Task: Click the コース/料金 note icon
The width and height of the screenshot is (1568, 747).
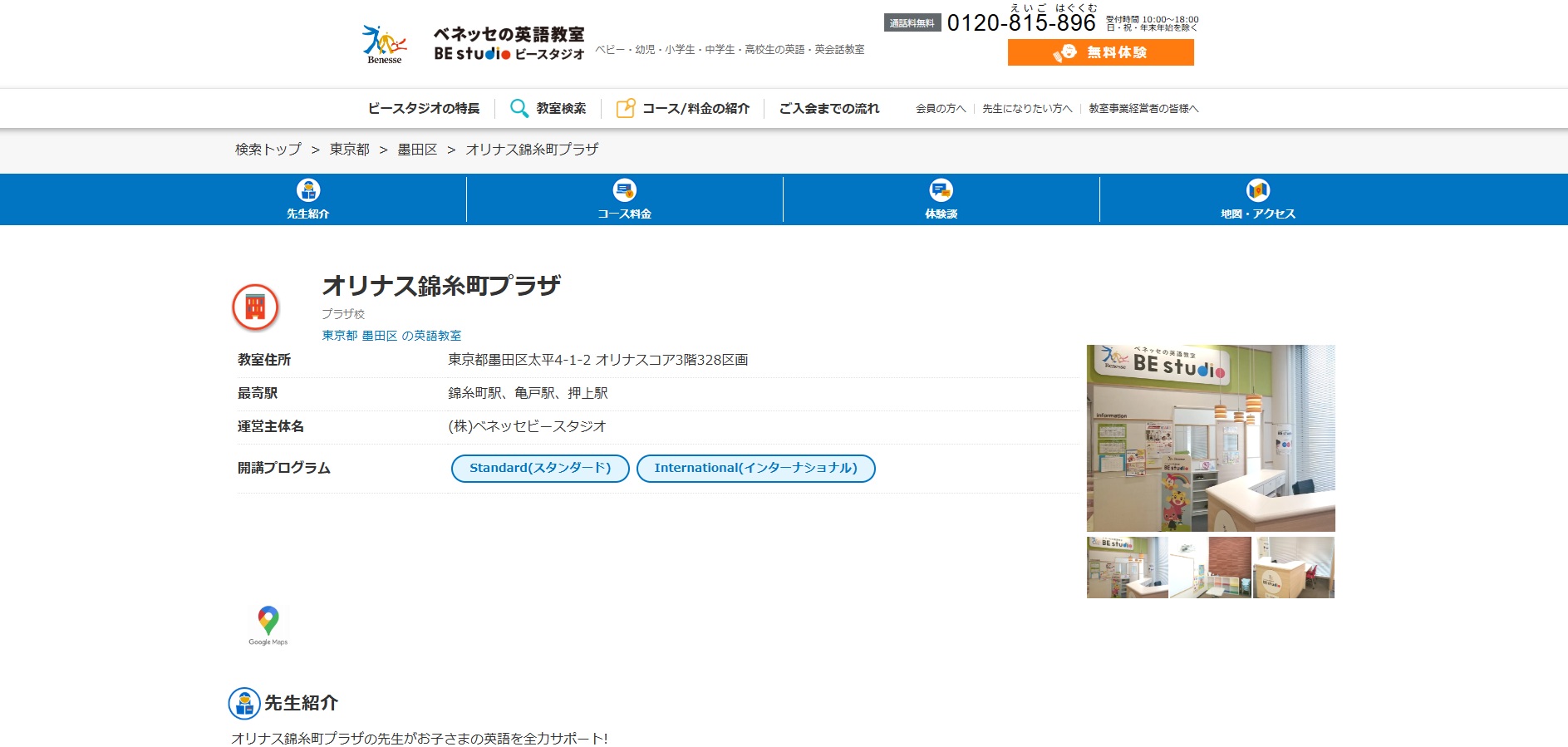Action: coord(625,109)
